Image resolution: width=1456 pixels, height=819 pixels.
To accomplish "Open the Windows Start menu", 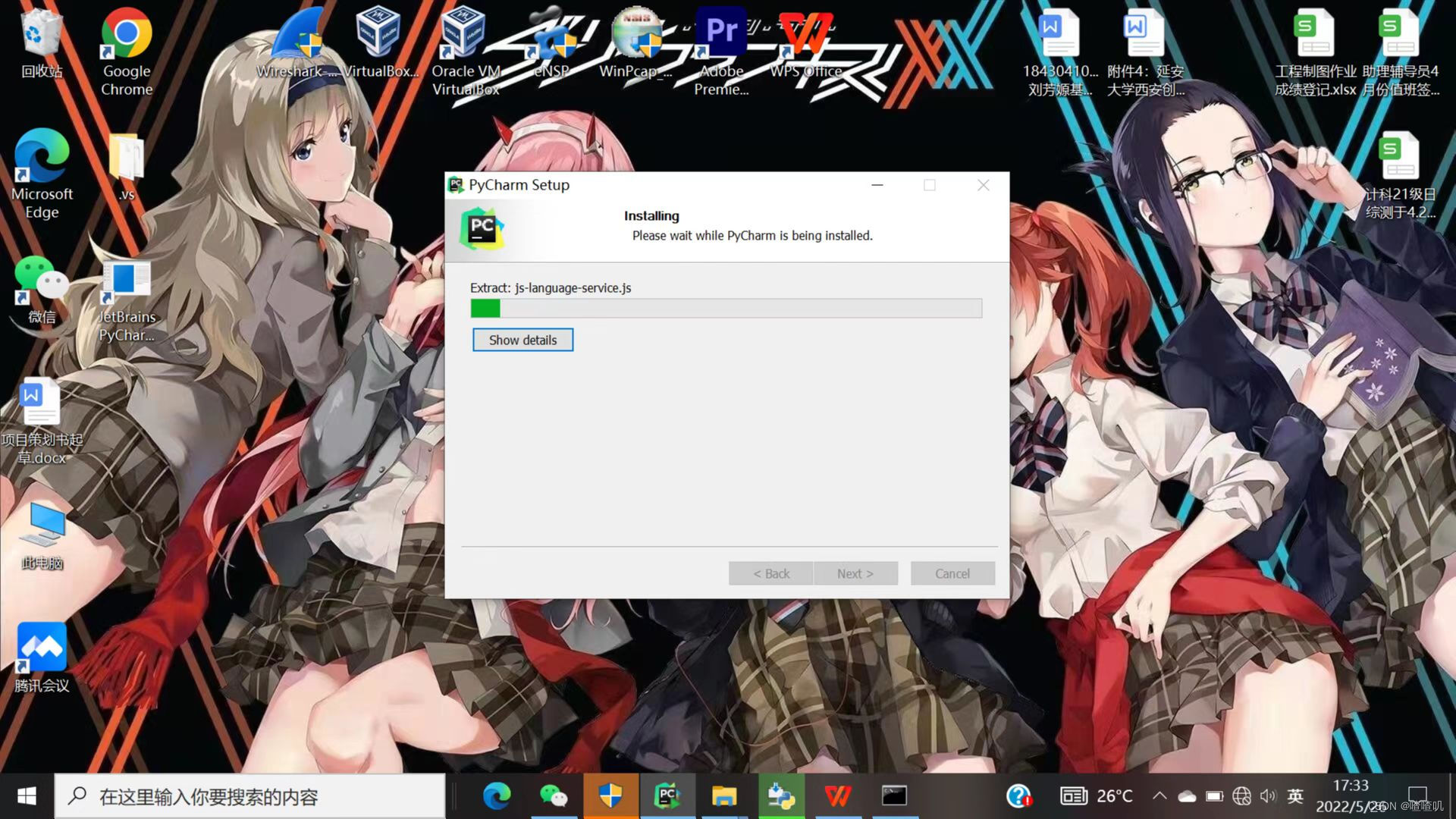I will [x=27, y=795].
